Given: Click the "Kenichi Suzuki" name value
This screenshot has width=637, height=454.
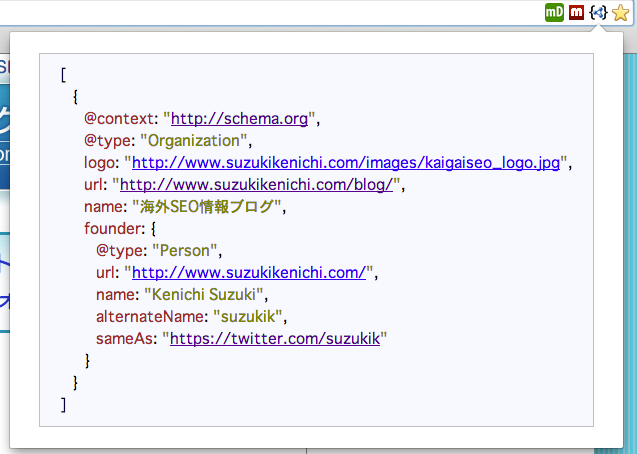Looking at the screenshot, I should (204, 294).
